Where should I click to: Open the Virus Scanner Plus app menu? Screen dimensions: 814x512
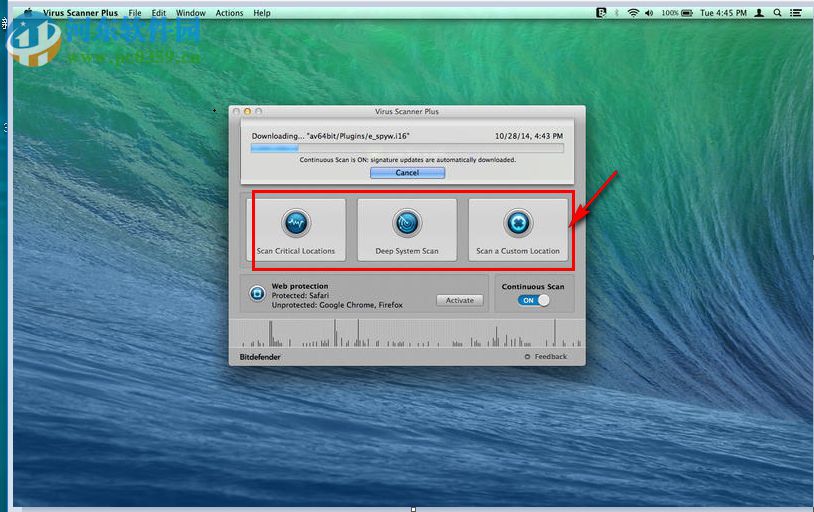(x=80, y=12)
